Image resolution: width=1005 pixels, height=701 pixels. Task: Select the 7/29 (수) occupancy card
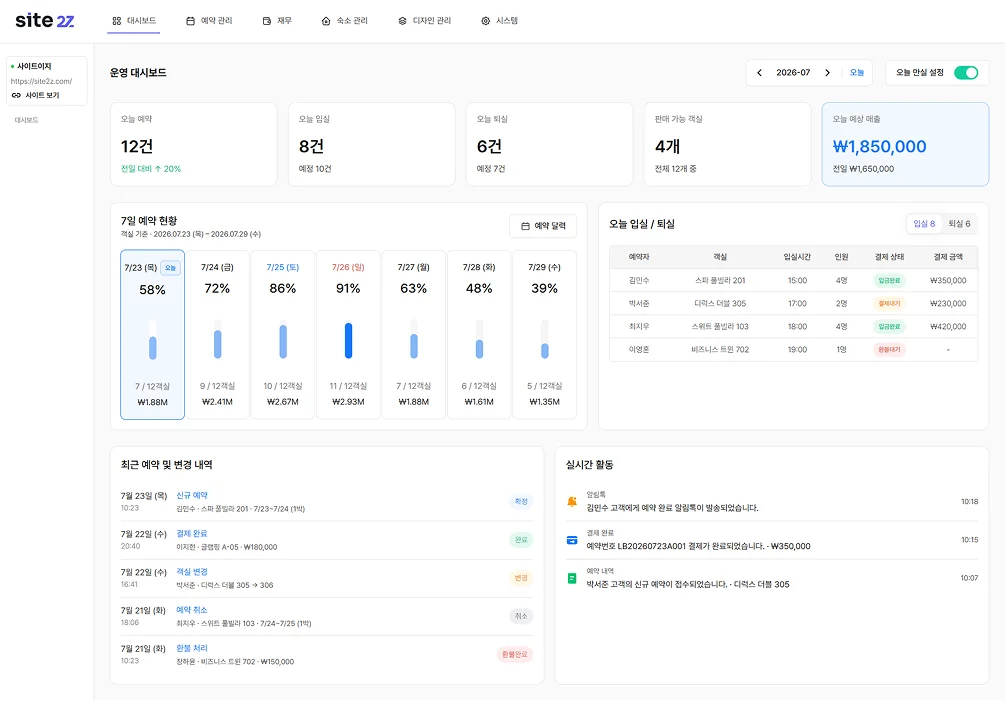coord(544,335)
